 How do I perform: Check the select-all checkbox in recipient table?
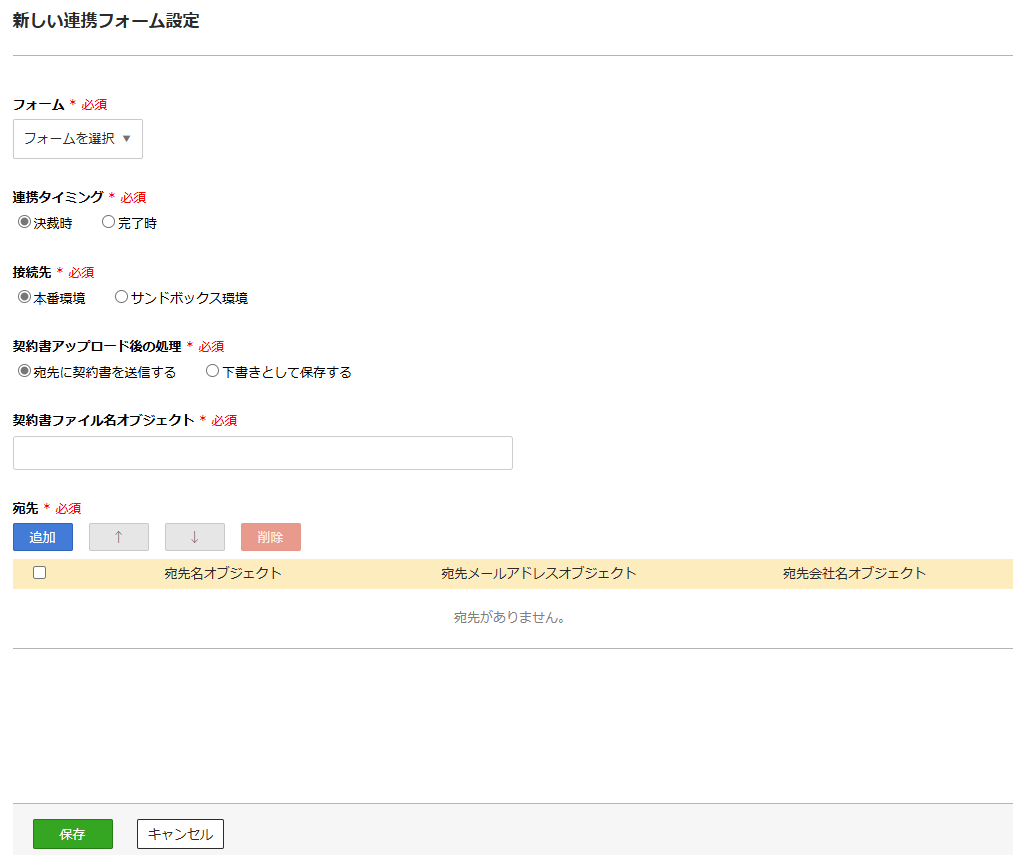38,572
